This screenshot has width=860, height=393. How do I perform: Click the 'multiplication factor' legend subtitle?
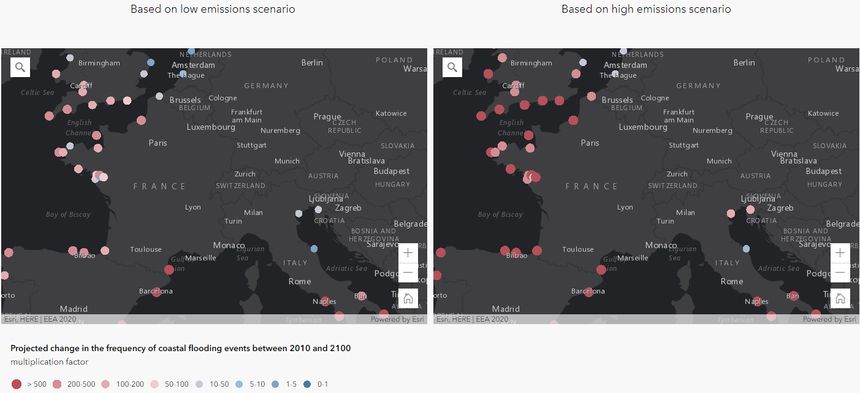coord(49,362)
